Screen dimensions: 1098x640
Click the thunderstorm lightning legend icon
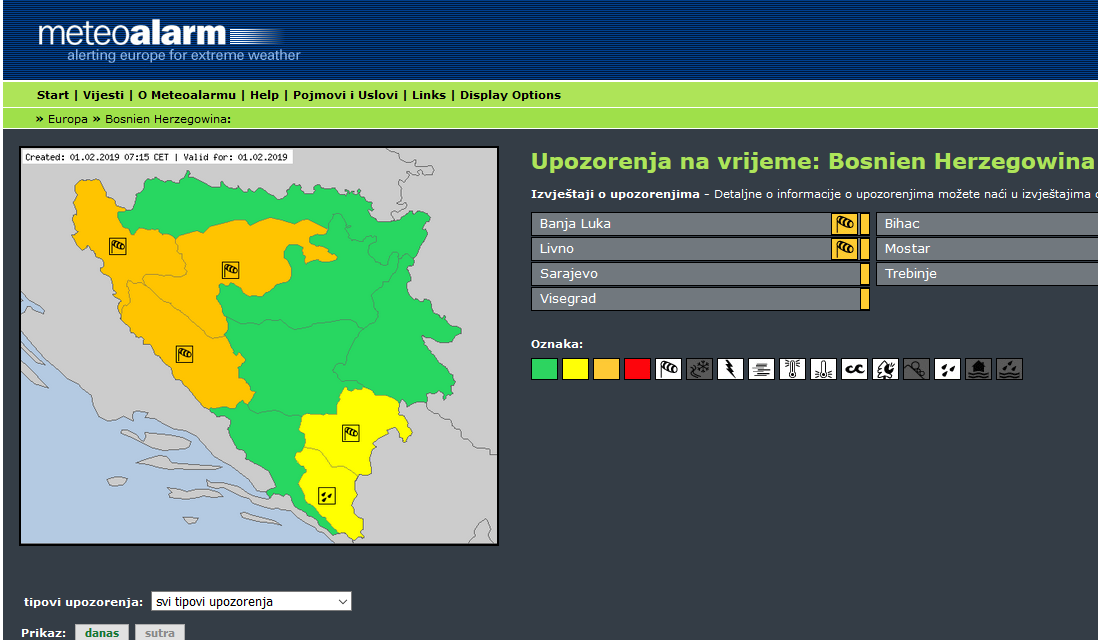[730, 369]
